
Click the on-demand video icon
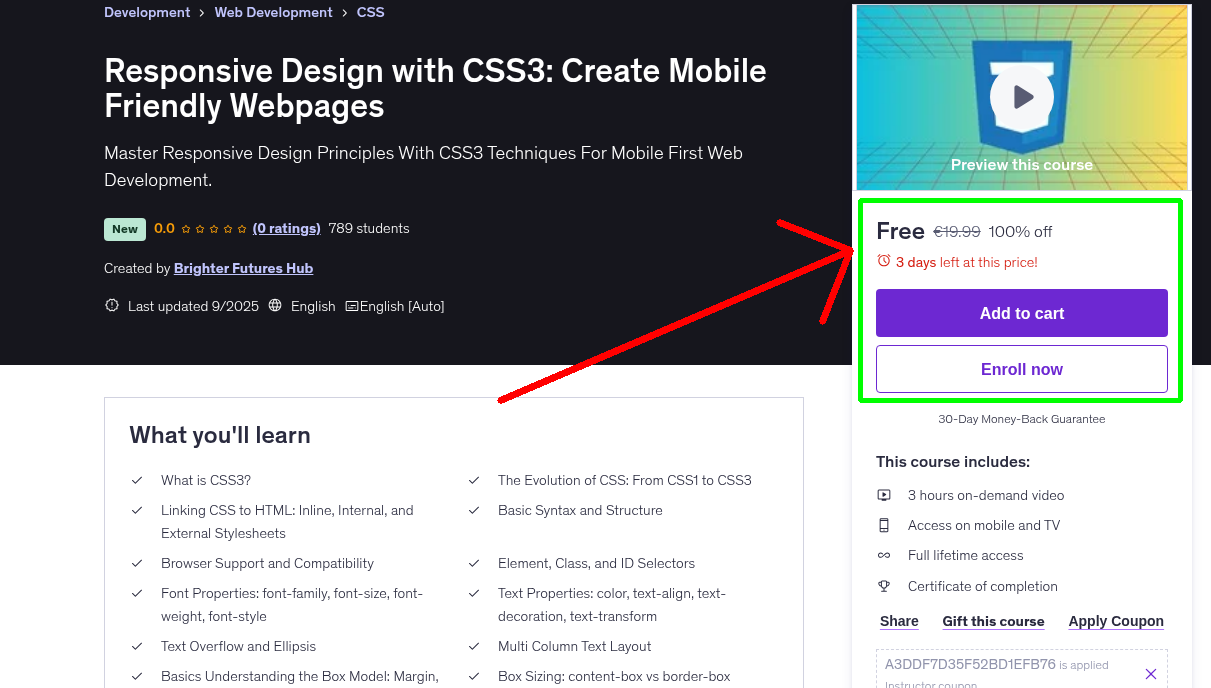point(884,495)
